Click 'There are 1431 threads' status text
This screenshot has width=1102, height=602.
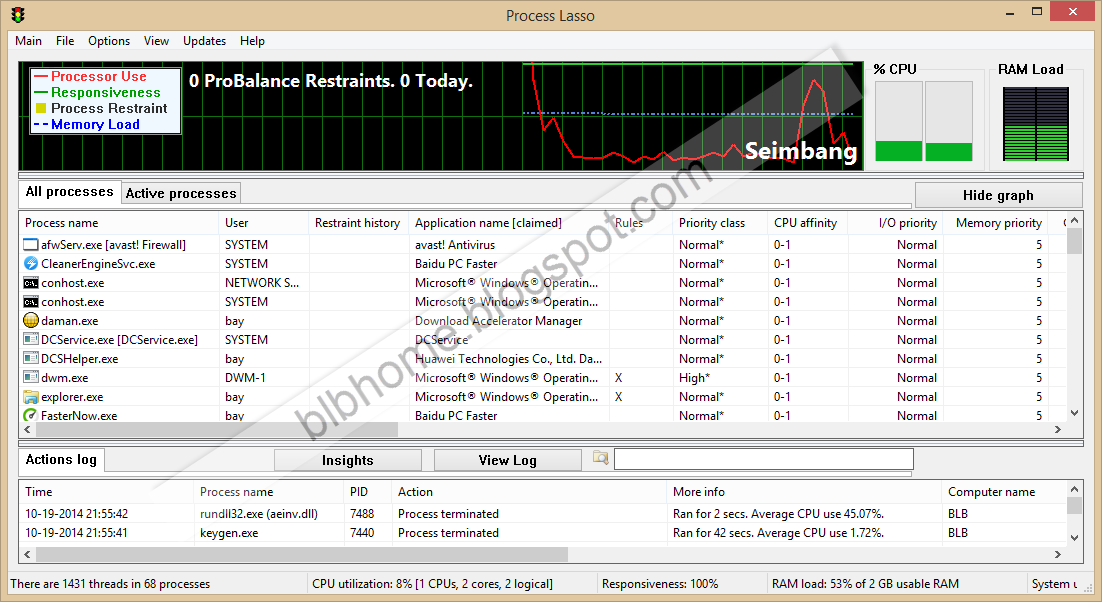tap(110, 584)
